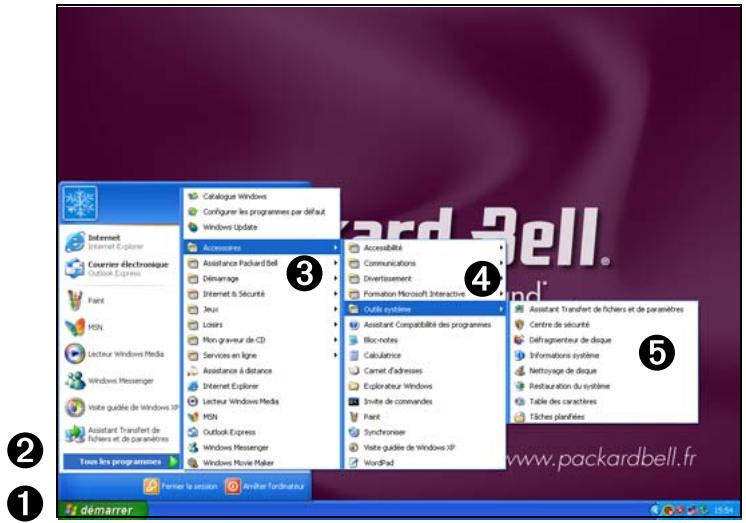Open Courrier électronique Outlook Express icon
This screenshot has width=746, height=523.
(75, 268)
